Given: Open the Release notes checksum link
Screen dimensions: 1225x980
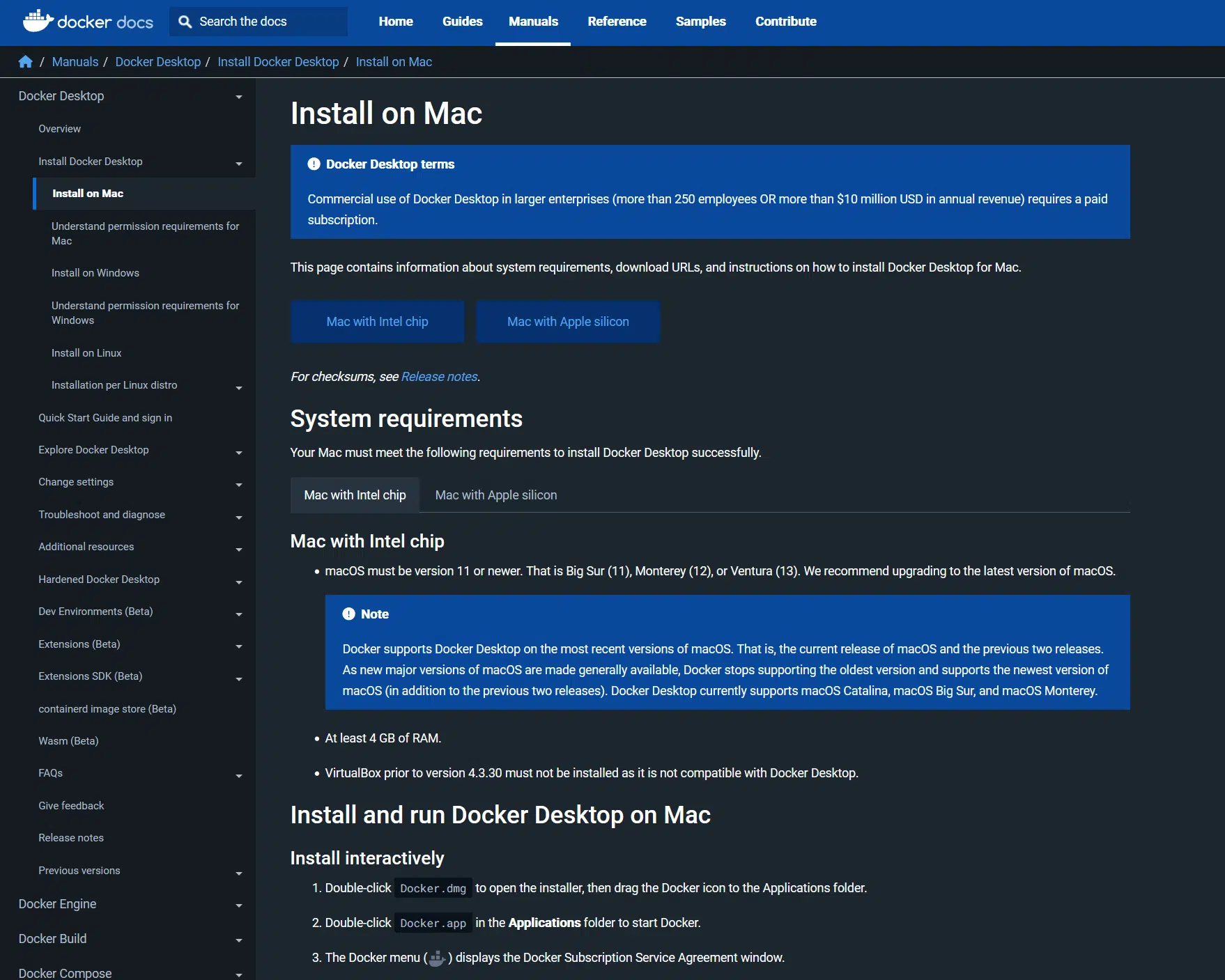Looking at the screenshot, I should (440, 377).
